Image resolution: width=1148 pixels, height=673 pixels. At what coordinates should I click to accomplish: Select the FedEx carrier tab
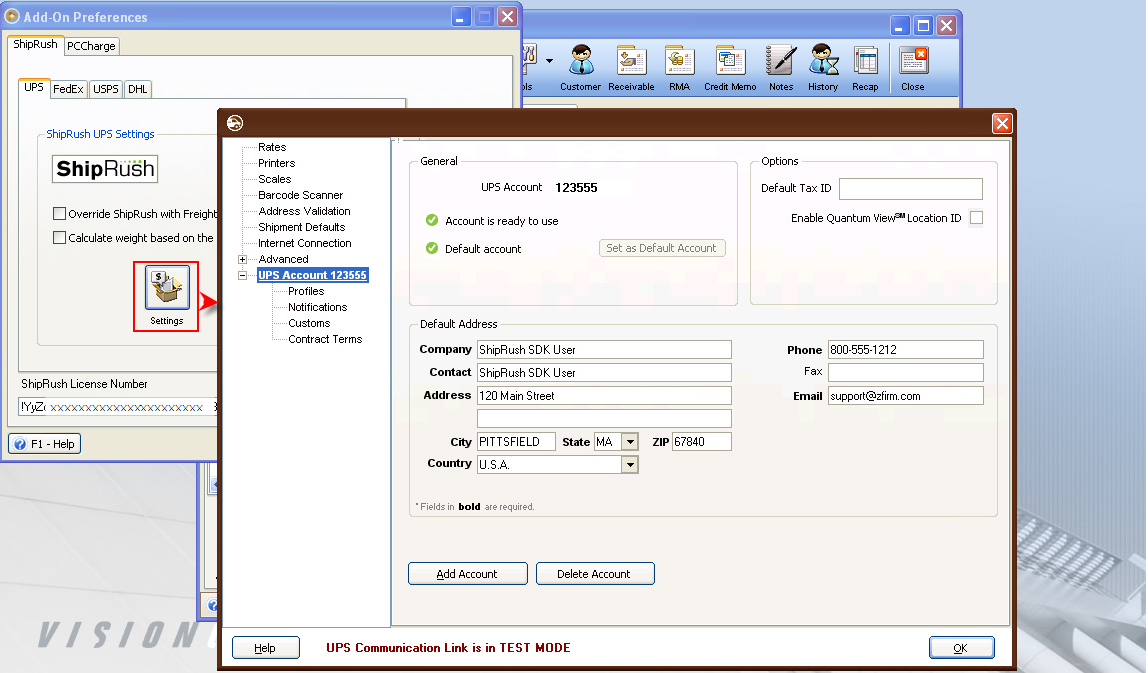68,89
